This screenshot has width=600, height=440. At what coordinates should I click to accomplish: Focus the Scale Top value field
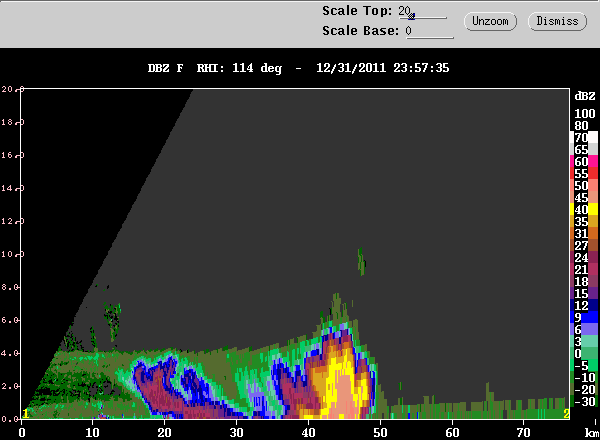click(422, 11)
